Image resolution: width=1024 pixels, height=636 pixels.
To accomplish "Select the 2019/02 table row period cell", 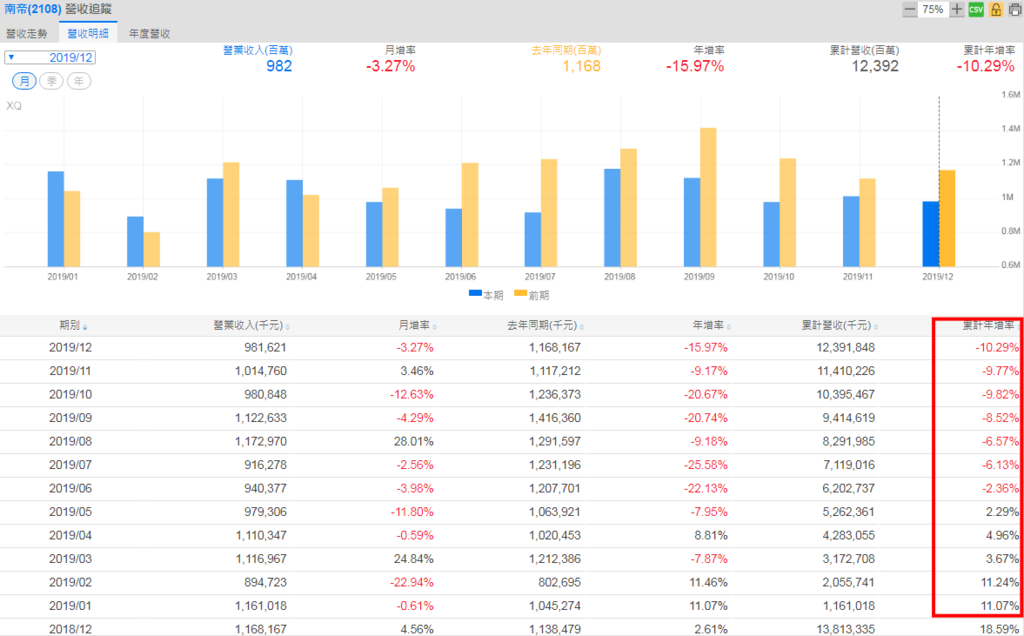I will pyautogui.click(x=71, y=583).
